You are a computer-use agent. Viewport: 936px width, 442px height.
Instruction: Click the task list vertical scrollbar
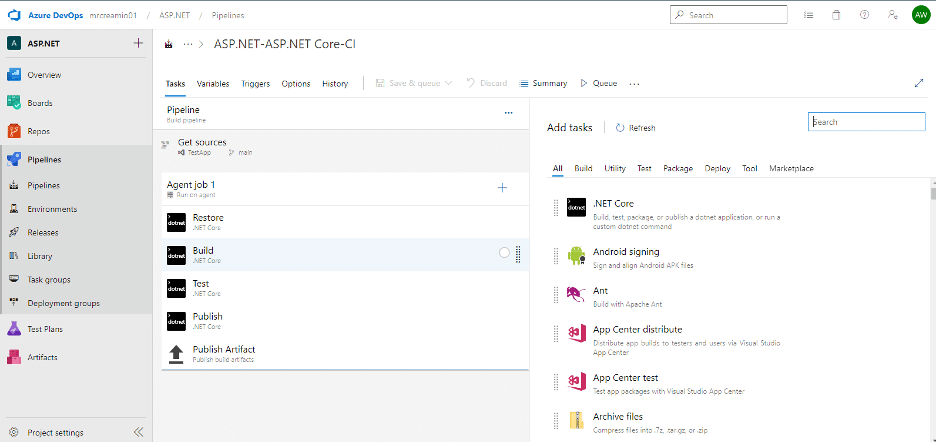[x=932, y=193]
